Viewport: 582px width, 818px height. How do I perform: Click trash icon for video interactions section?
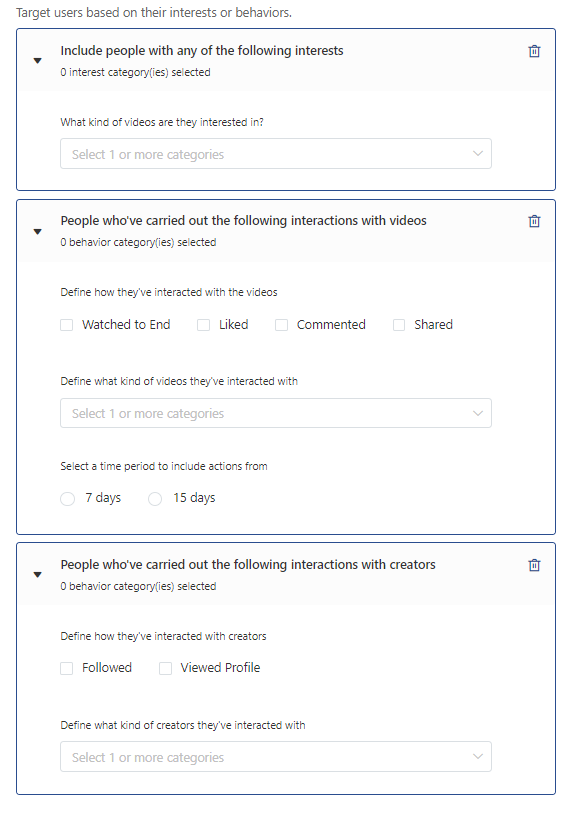(534, 221)
